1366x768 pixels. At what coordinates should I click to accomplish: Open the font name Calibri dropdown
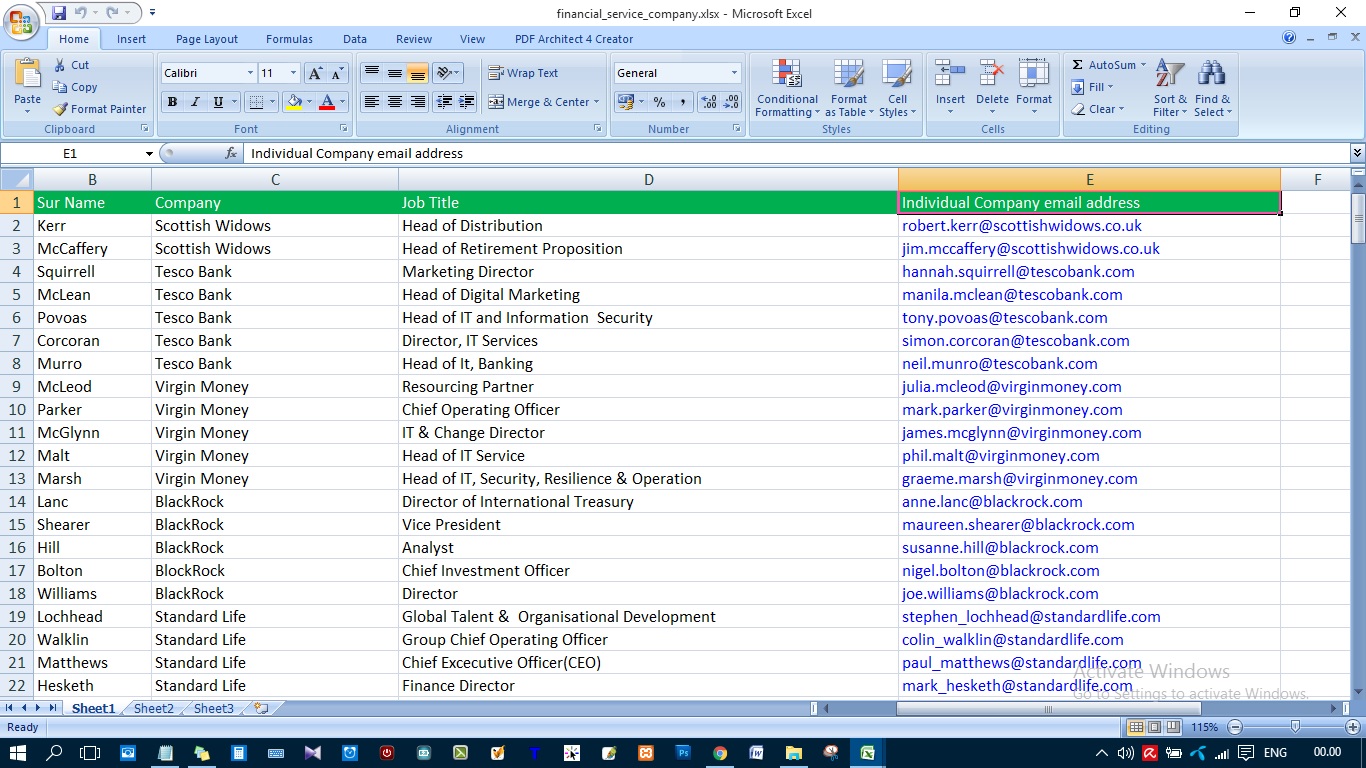(250, 73)
